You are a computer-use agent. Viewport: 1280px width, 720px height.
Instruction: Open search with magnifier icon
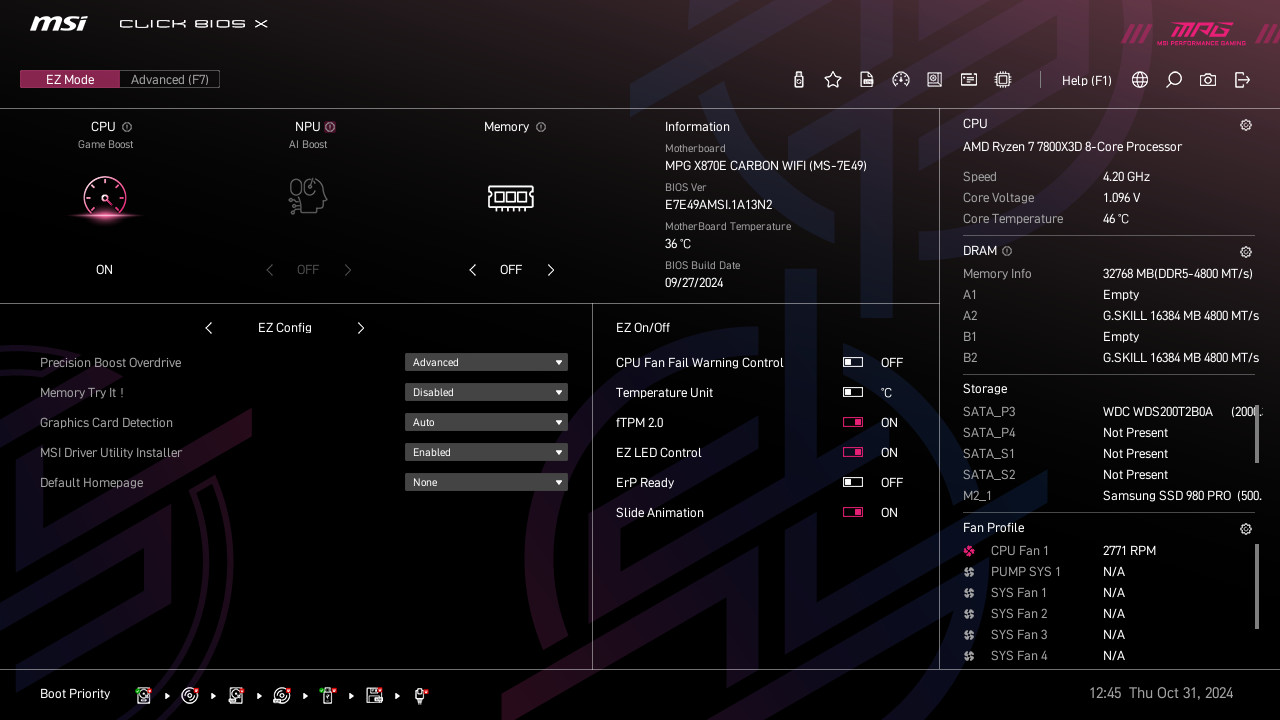tap(1174, 80)
